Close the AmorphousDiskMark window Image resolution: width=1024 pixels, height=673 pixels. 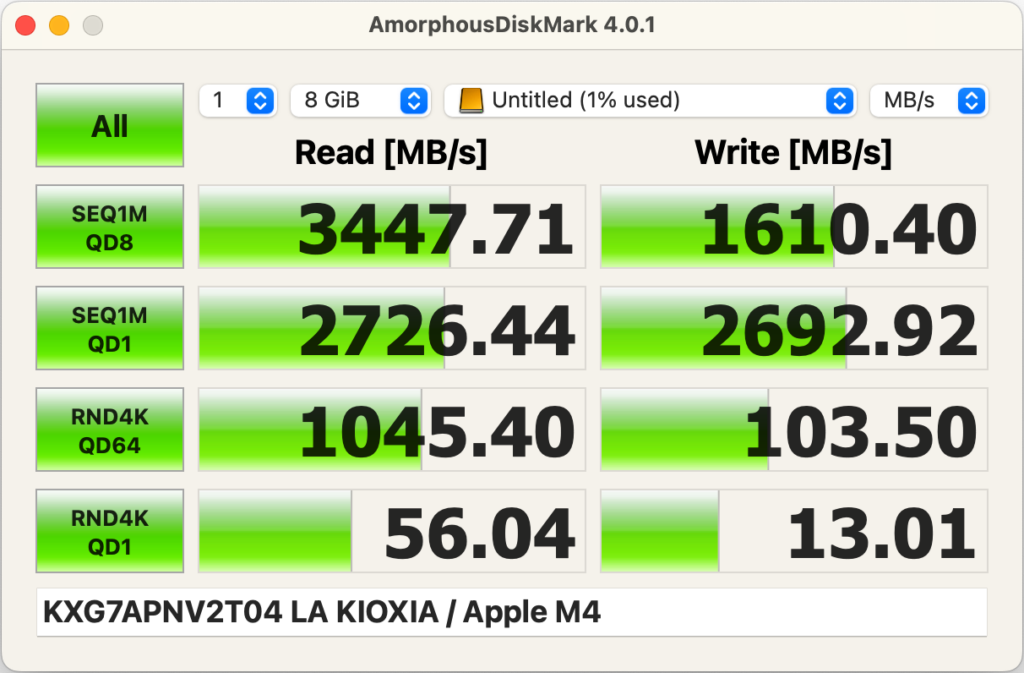(26, 26)
